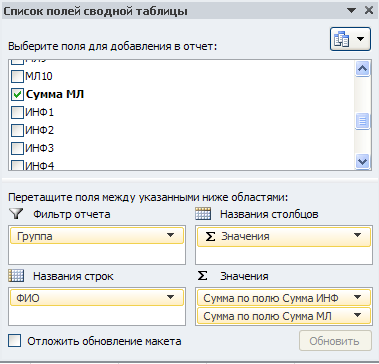This screenshot has width=379, height=364.
Task: Expand Сумма по полю Сумма МЛ dropdown
Action: click(x=358, y=315)
